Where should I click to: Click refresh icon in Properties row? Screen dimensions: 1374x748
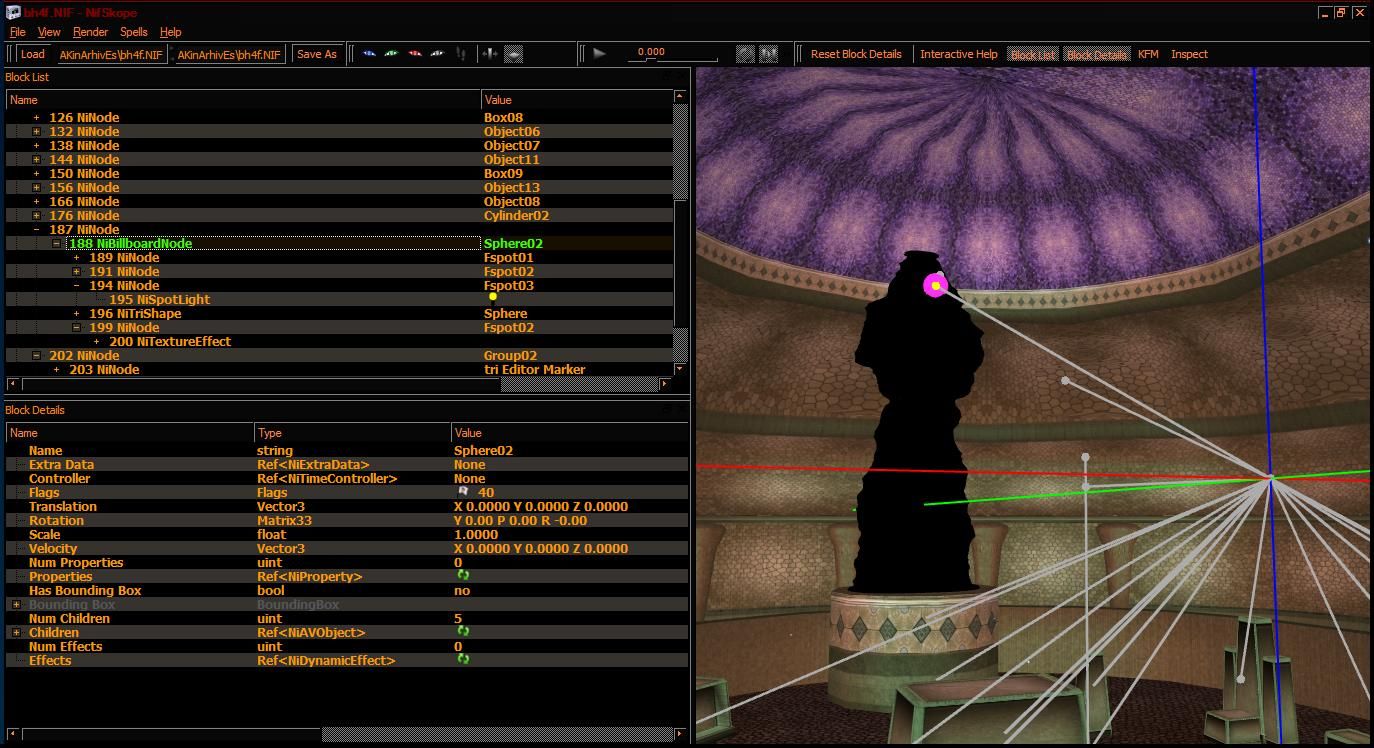(463, 576)
